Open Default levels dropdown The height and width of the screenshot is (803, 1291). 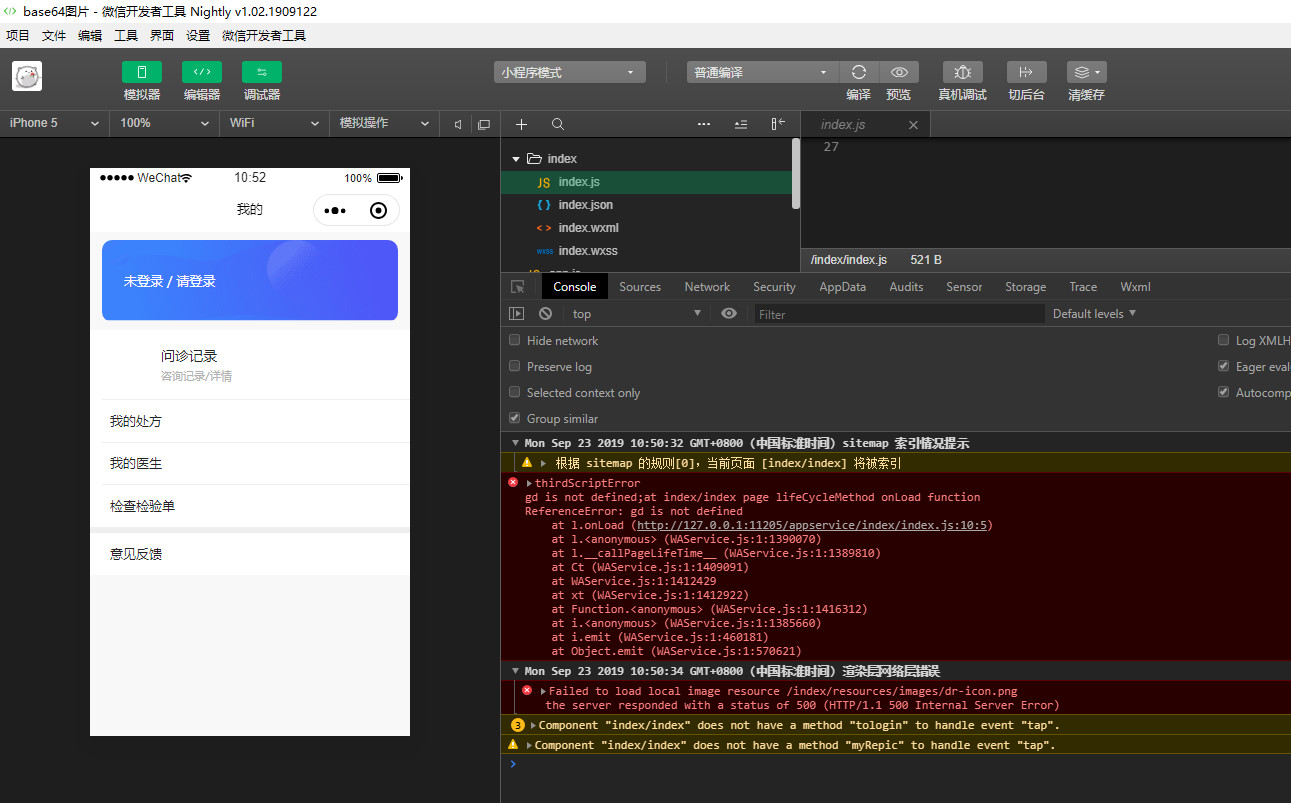click(1094, 314)
